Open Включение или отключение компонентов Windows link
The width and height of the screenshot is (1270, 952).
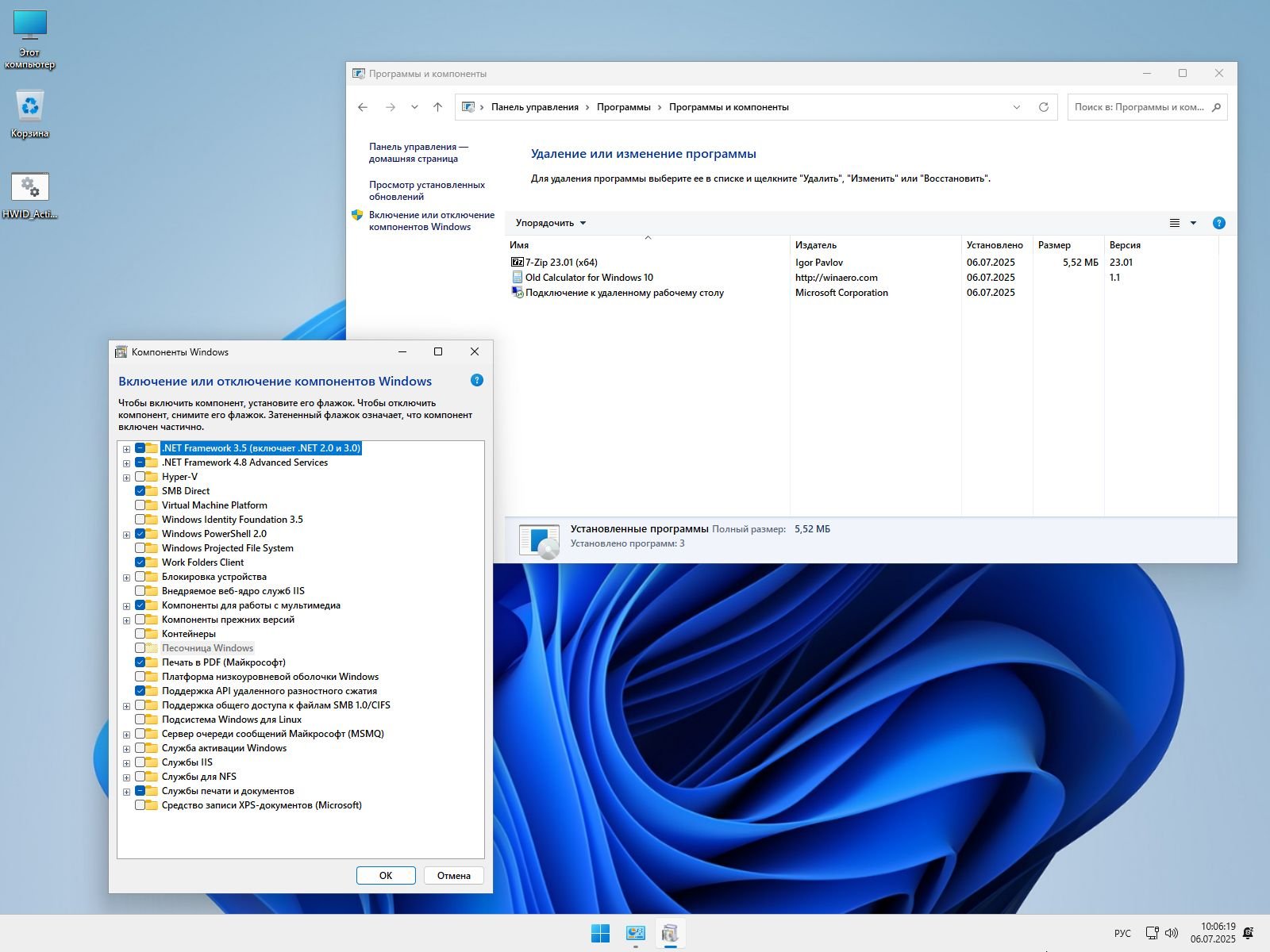432,221
